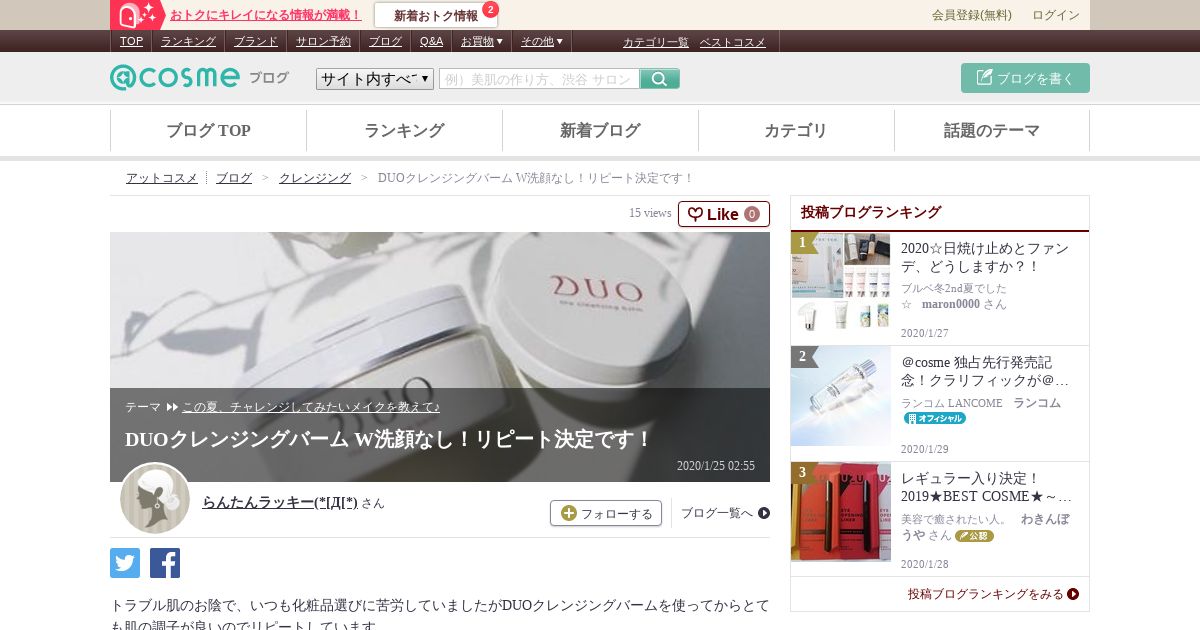The height and width of the screenshot is (630, 1200).
Task: Click the 15 views counter text
Action: pos(650,213)
